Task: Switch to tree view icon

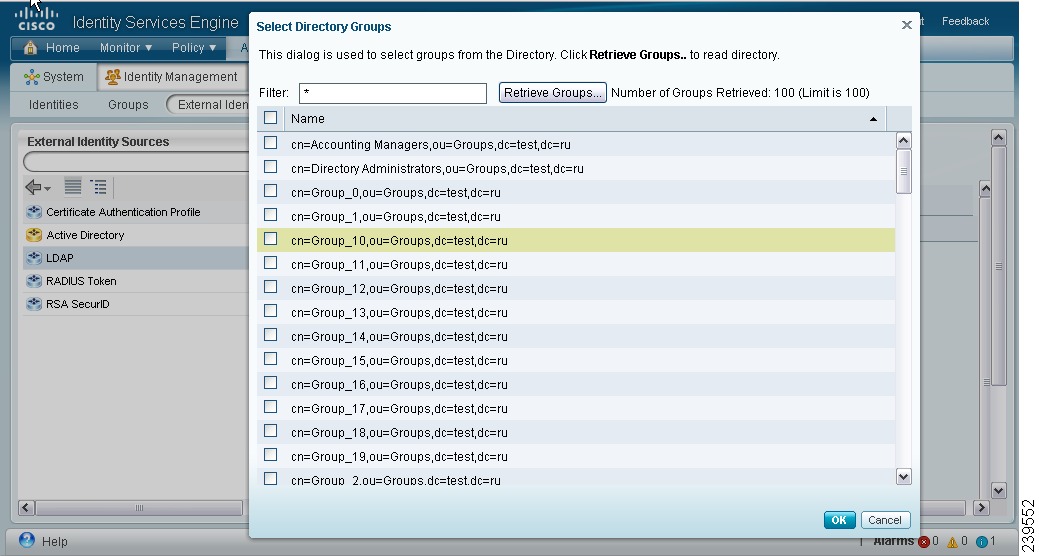Action: [x=98, y=187]
